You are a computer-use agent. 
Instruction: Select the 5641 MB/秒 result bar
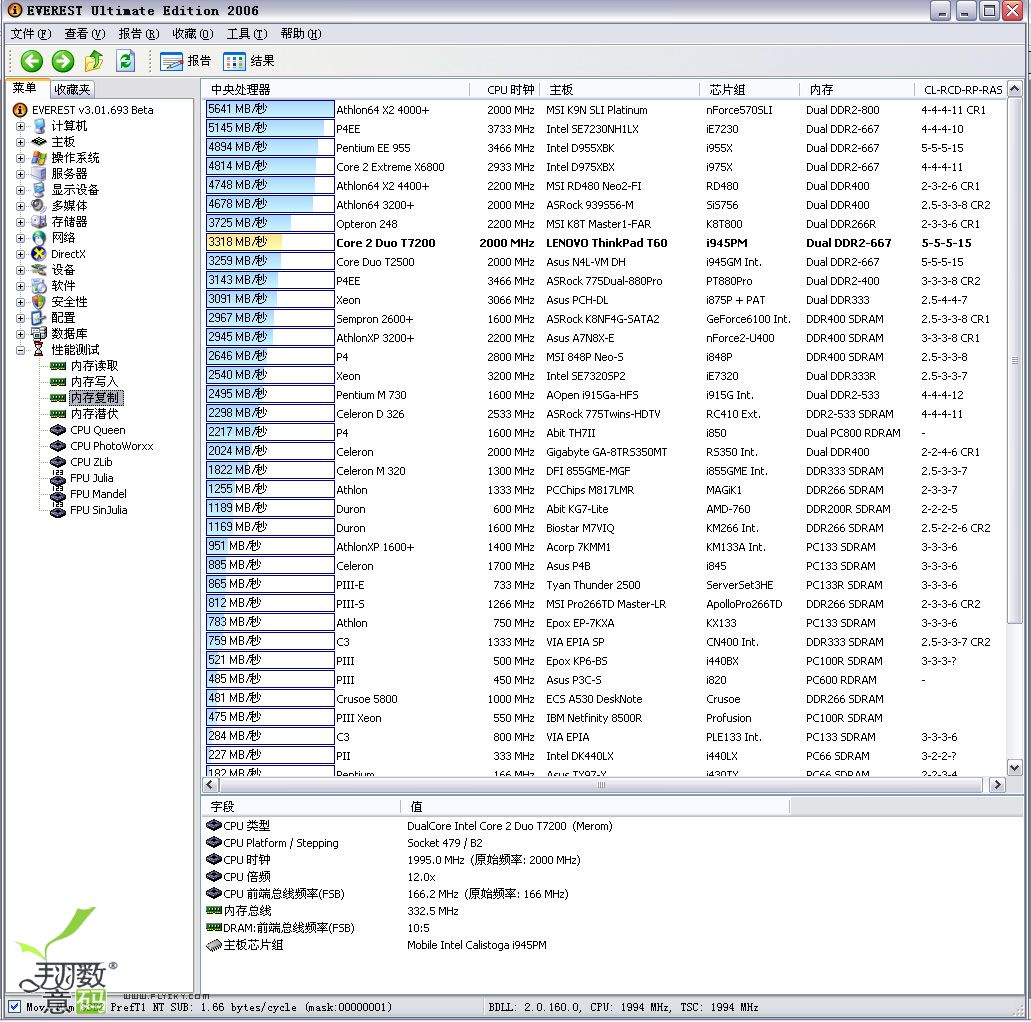coord(270,109)
